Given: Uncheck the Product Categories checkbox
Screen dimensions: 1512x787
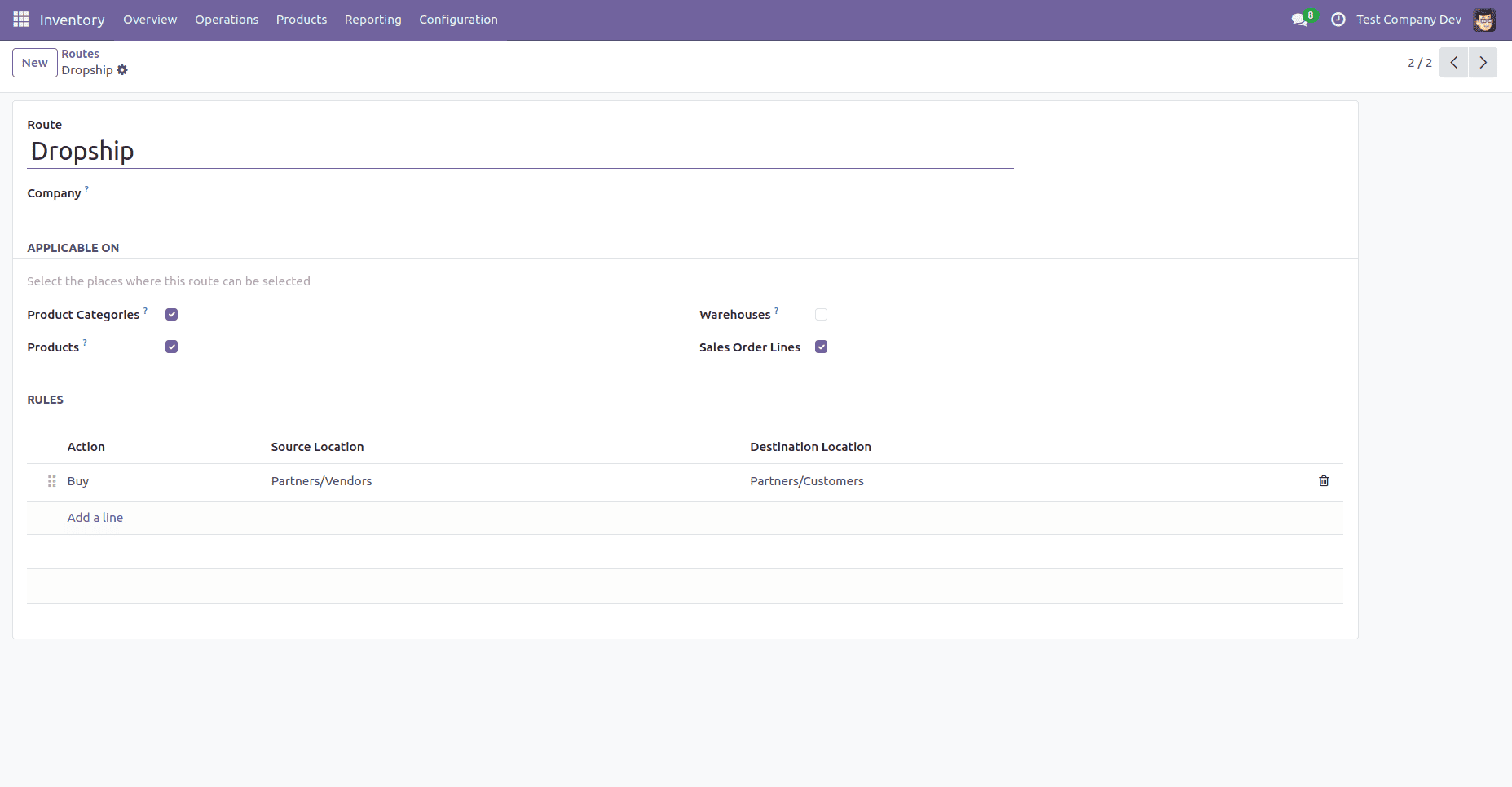Looking at the screenshot, I should point(171,314).
